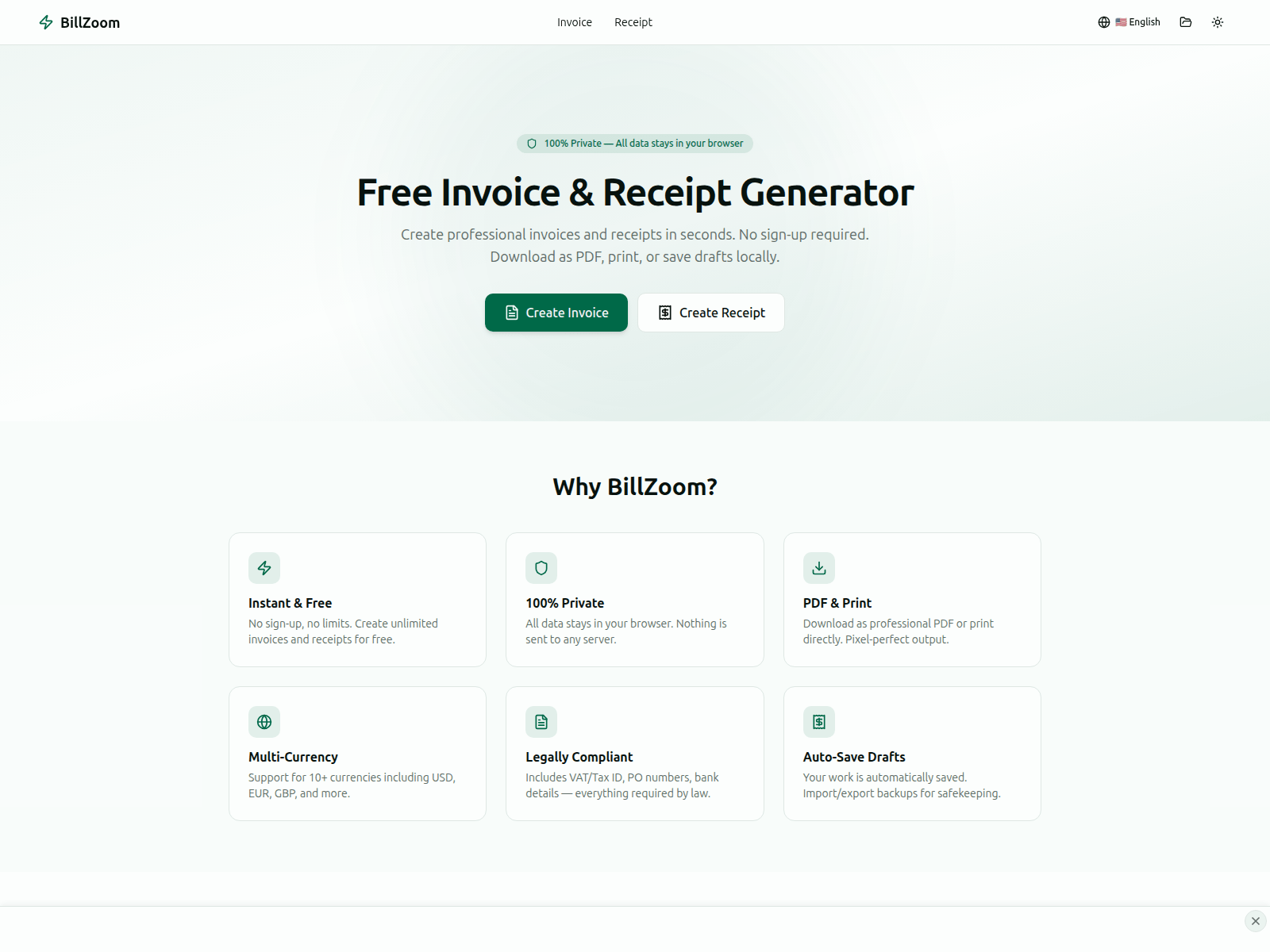
Task: Click the BillZoom lightning bolt logo icon
Action: pos(46,22)
